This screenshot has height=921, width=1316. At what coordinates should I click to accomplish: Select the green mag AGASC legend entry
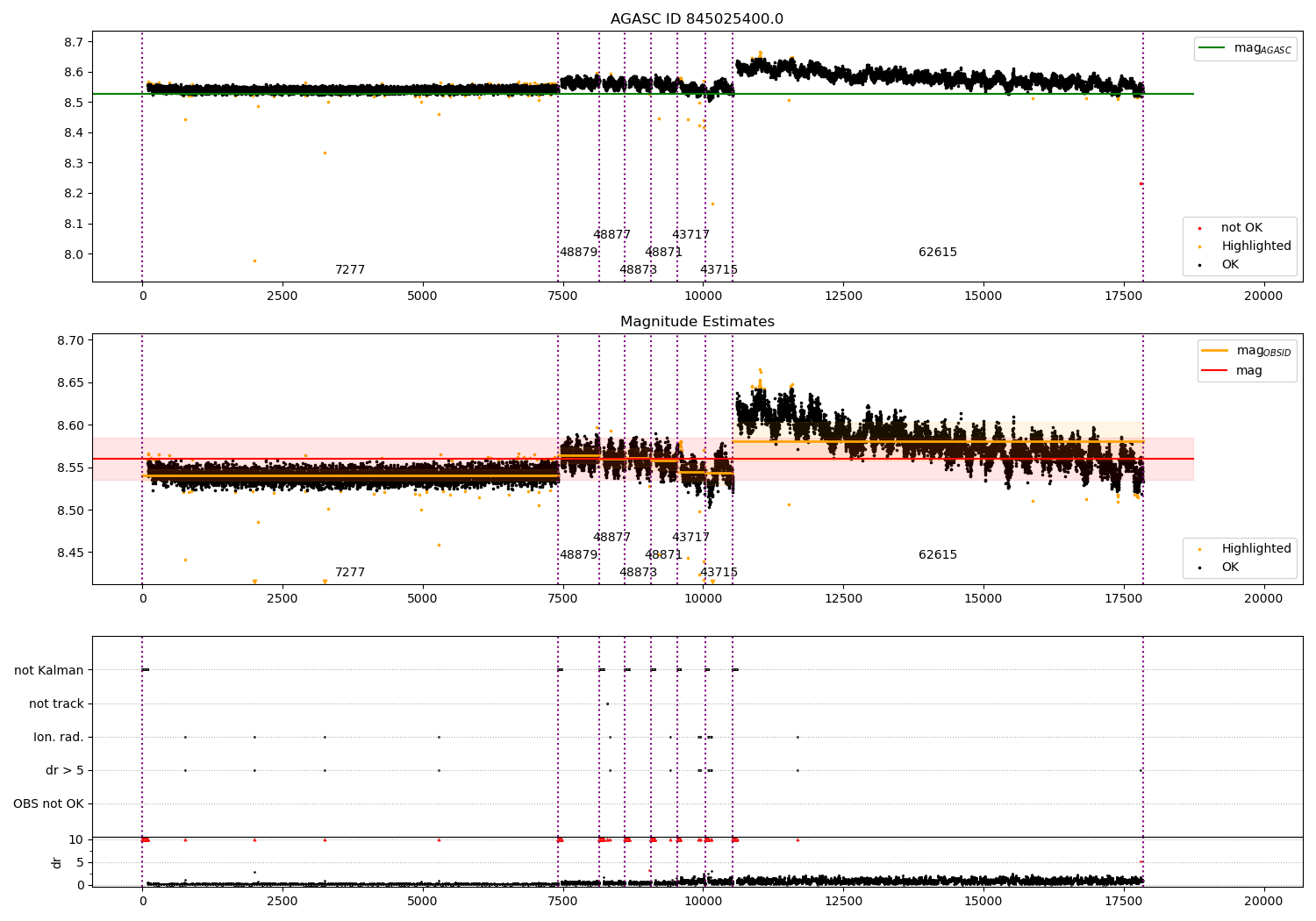pyautogui.click(x=1245, y=48)
